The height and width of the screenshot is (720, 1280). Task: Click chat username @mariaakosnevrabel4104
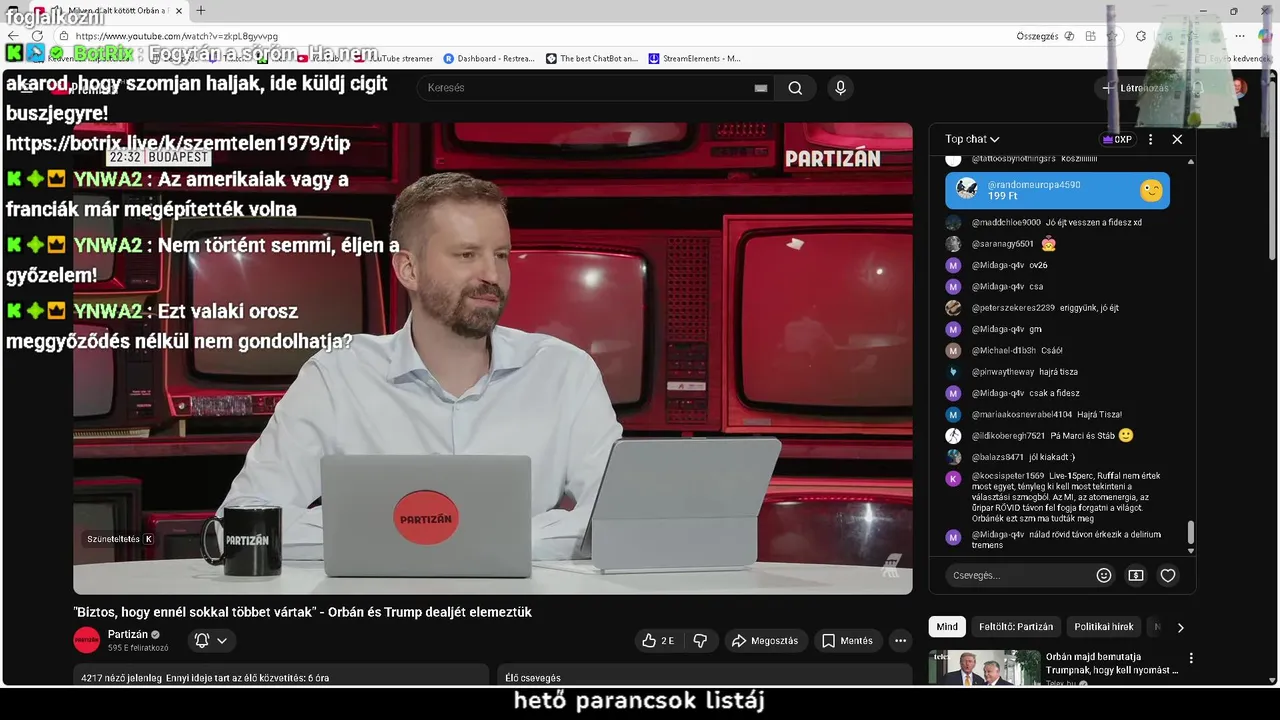point(1022,415)
